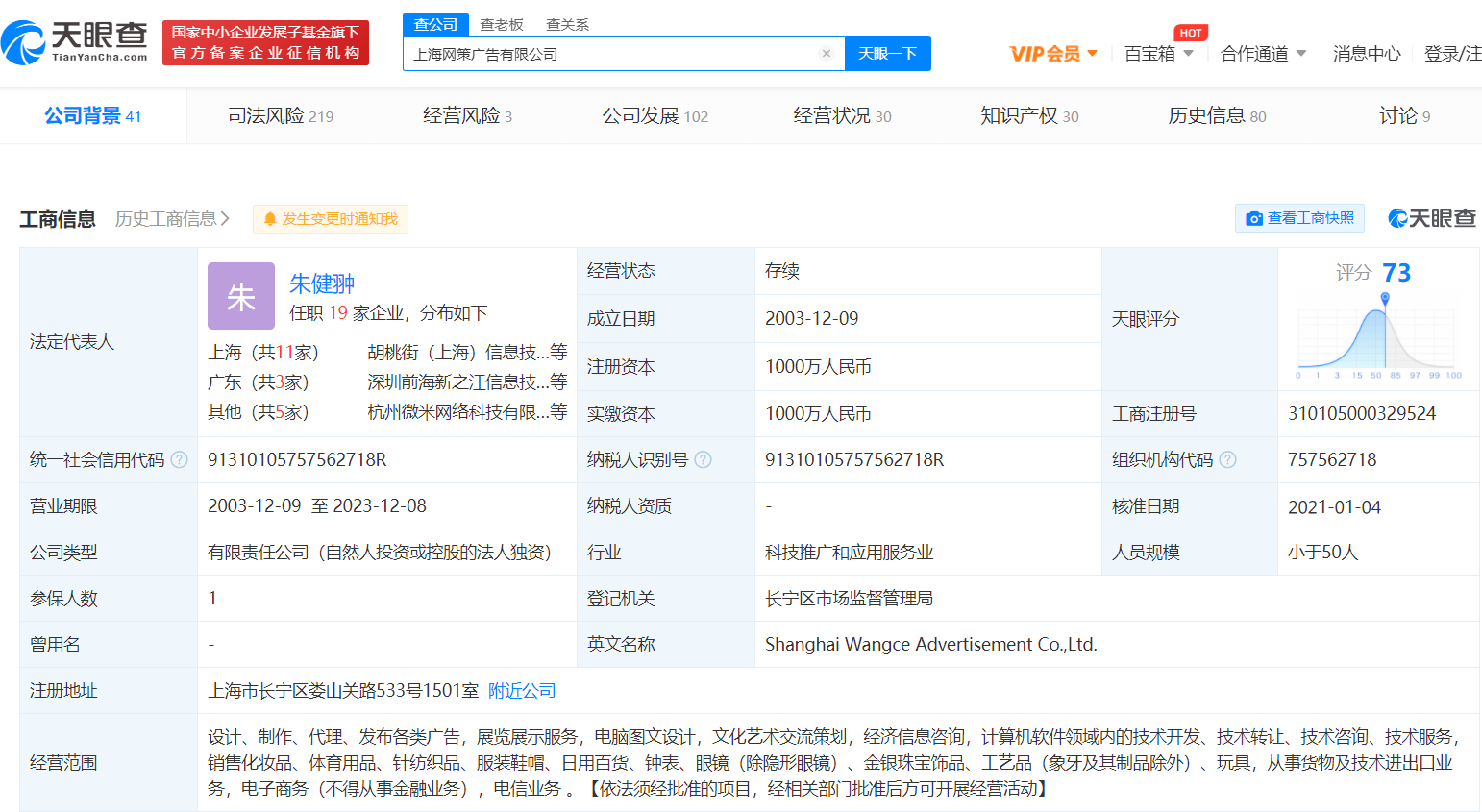1482x812 pixels.
Task: Expand the 百宝箱 menu
Action: coord(1158,54)
